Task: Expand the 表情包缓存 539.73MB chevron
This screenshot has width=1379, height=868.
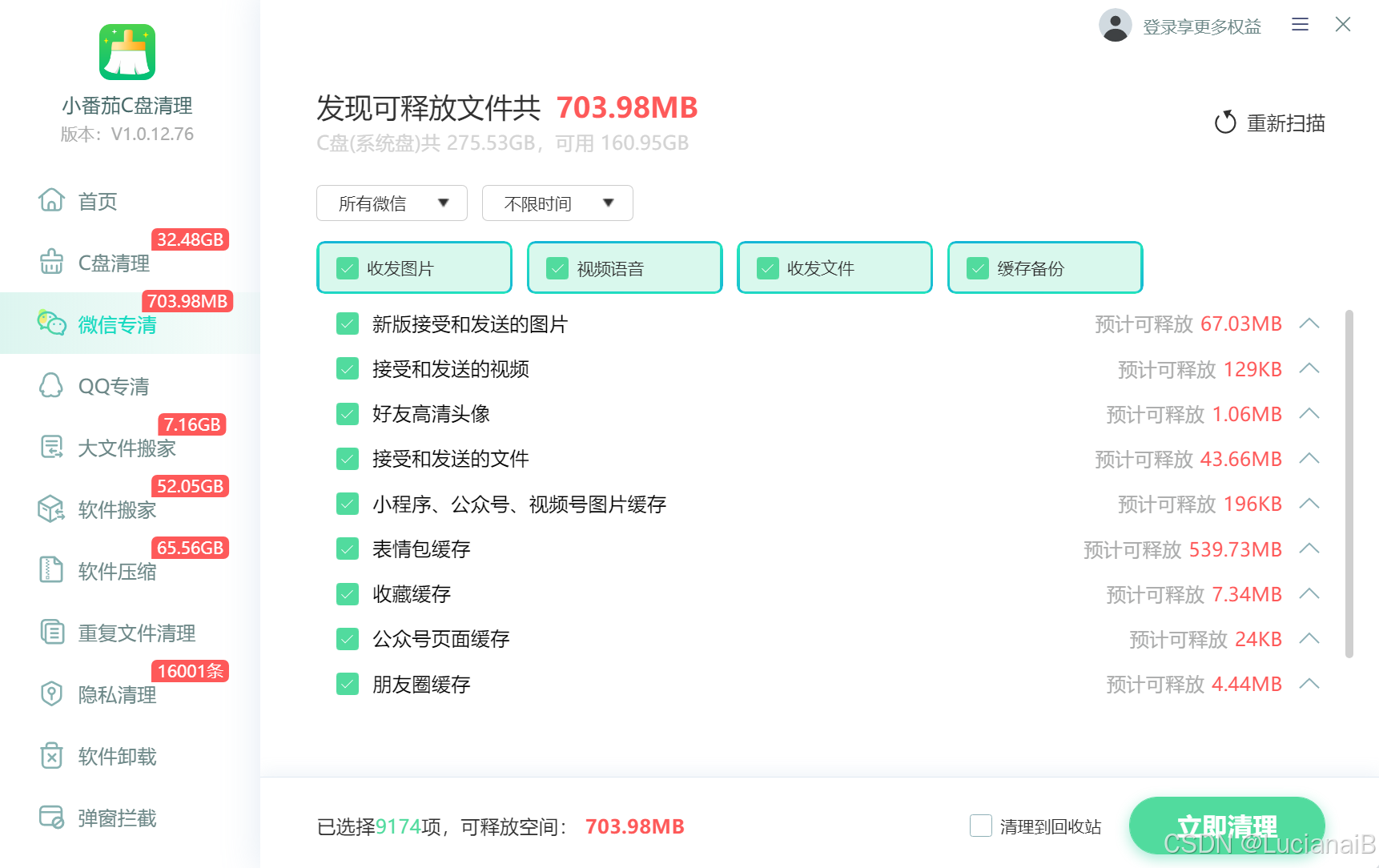Action: [1309, 549]
